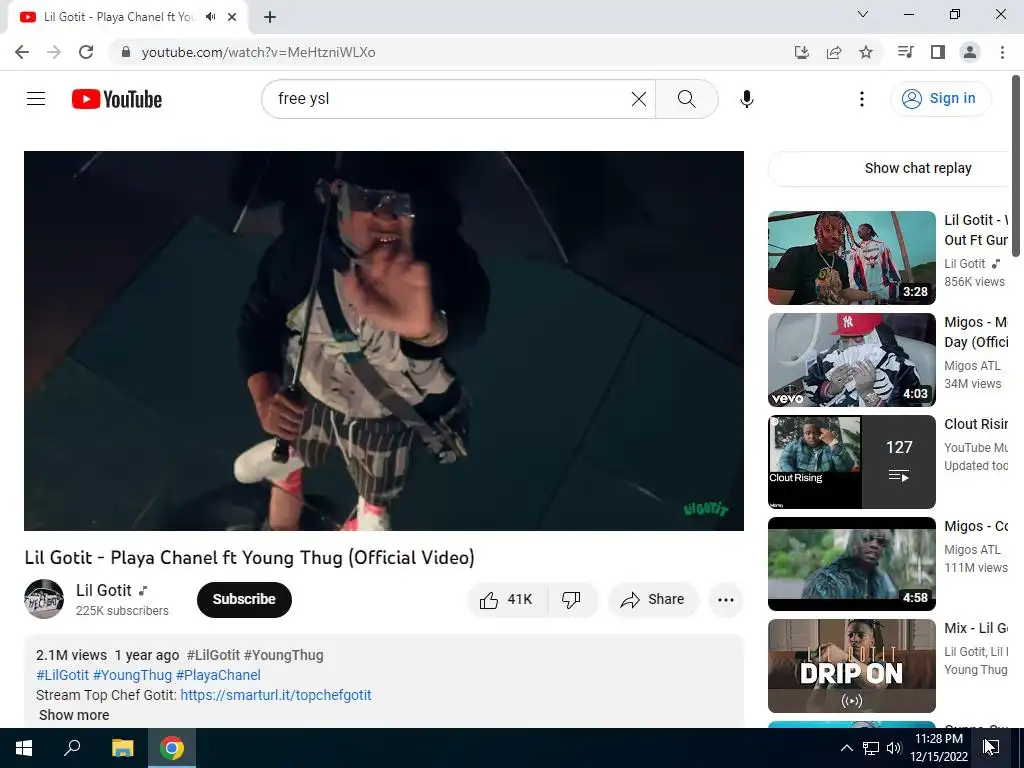Open a new browser tab
The width and height of the screenshot is (1024, 768).
pos(270,17)
